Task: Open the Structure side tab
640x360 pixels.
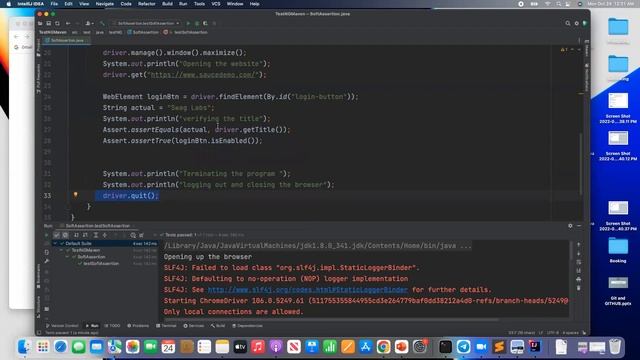Action: click(39, 307)
